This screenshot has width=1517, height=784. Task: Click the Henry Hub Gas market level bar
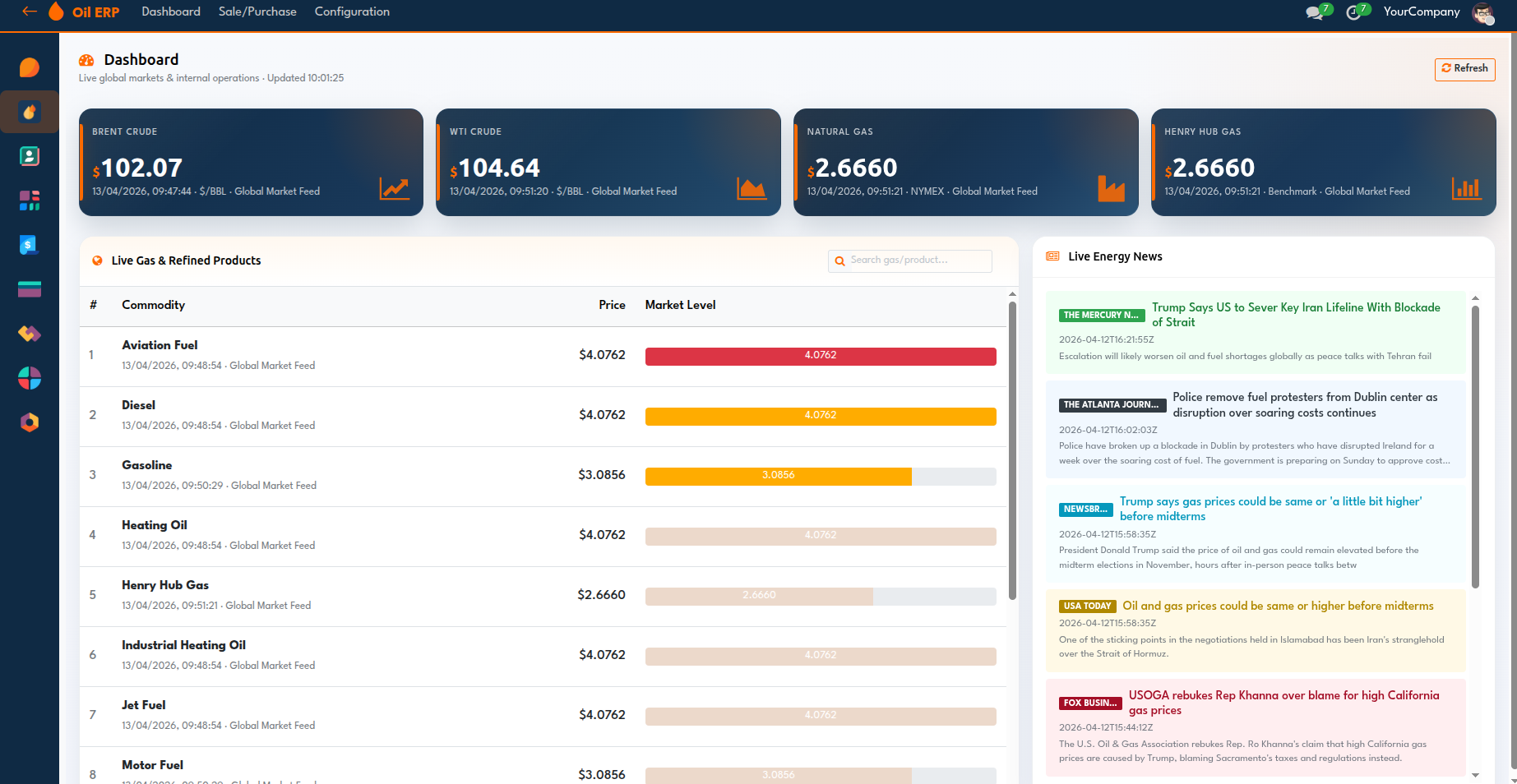[821, 596]
